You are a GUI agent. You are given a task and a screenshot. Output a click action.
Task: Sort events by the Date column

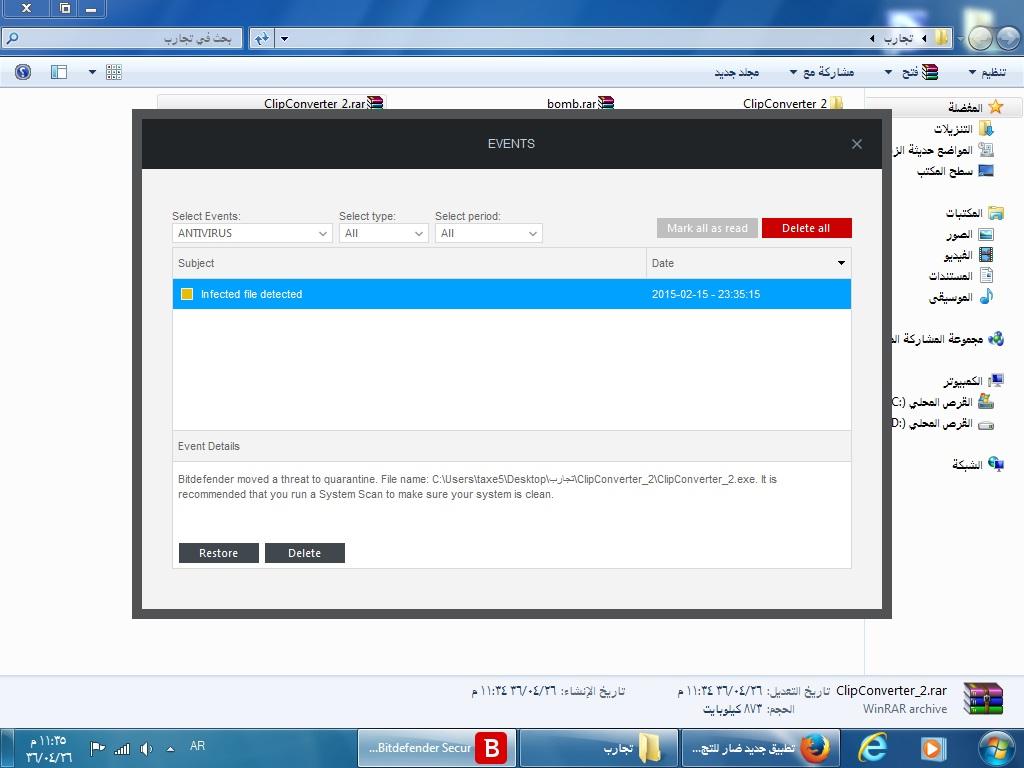pos(748,263)
